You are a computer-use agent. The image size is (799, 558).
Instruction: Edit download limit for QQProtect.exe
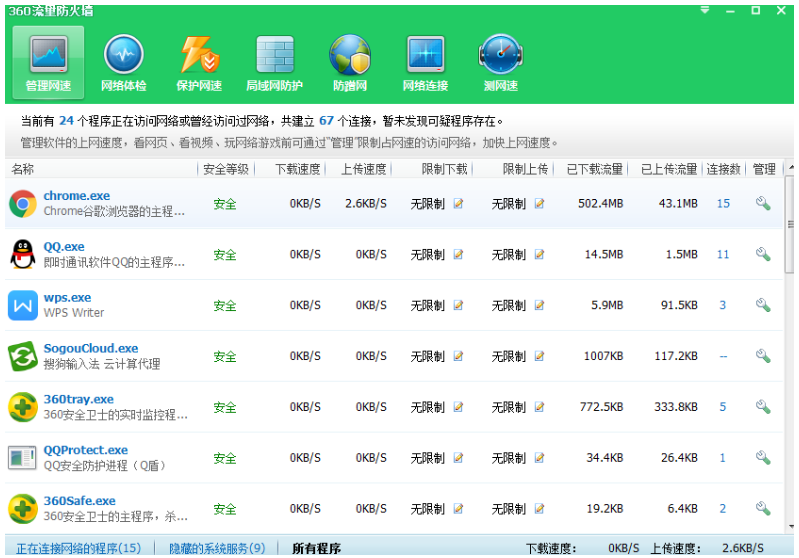pos(458,457)
